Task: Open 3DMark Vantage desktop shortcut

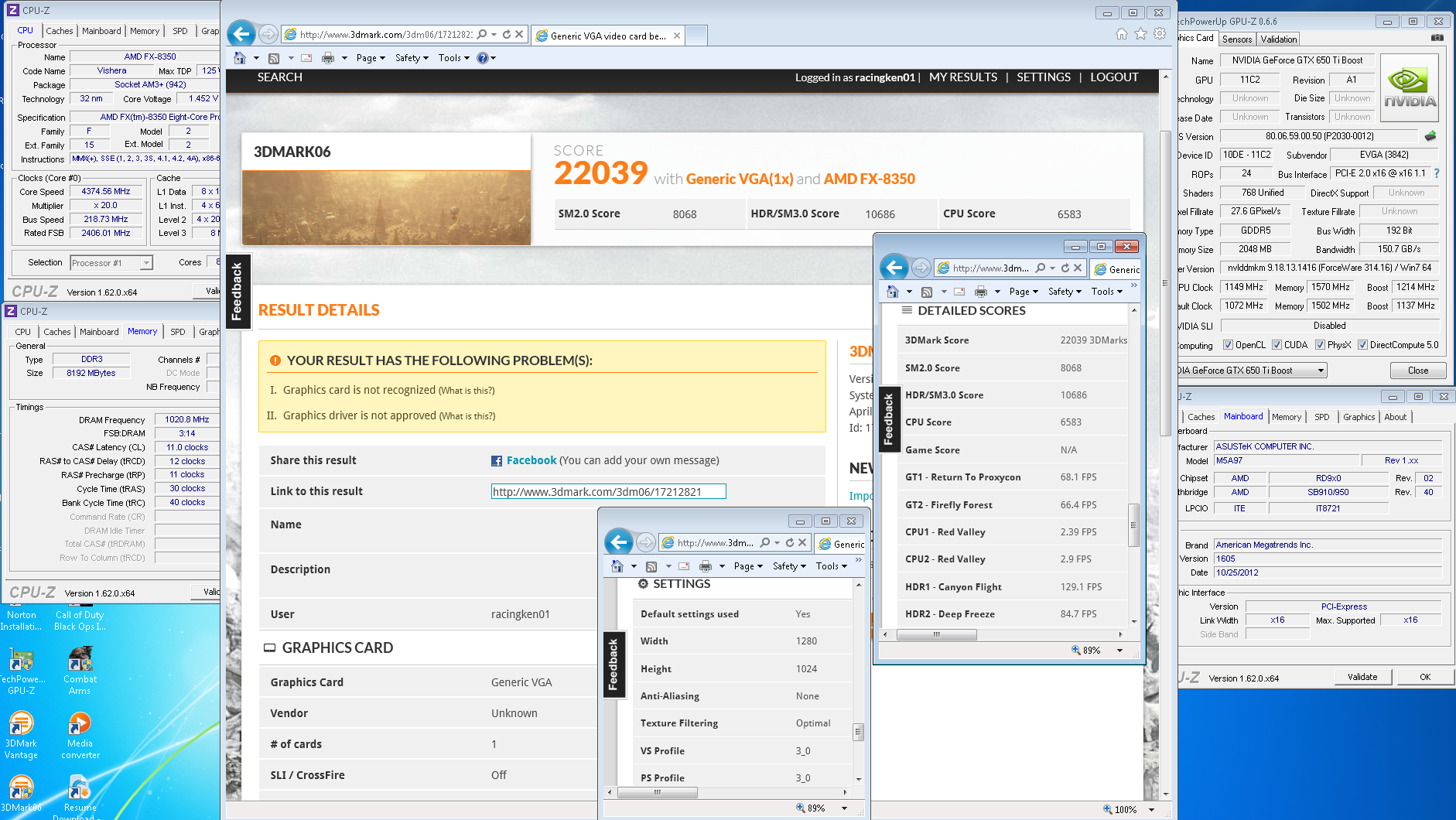Action: tap(21, 735)
